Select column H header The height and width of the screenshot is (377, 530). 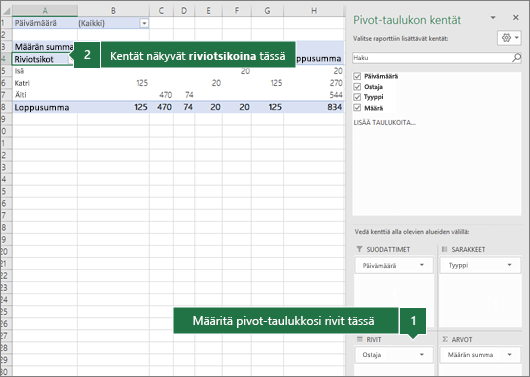[x=314, y=11]
